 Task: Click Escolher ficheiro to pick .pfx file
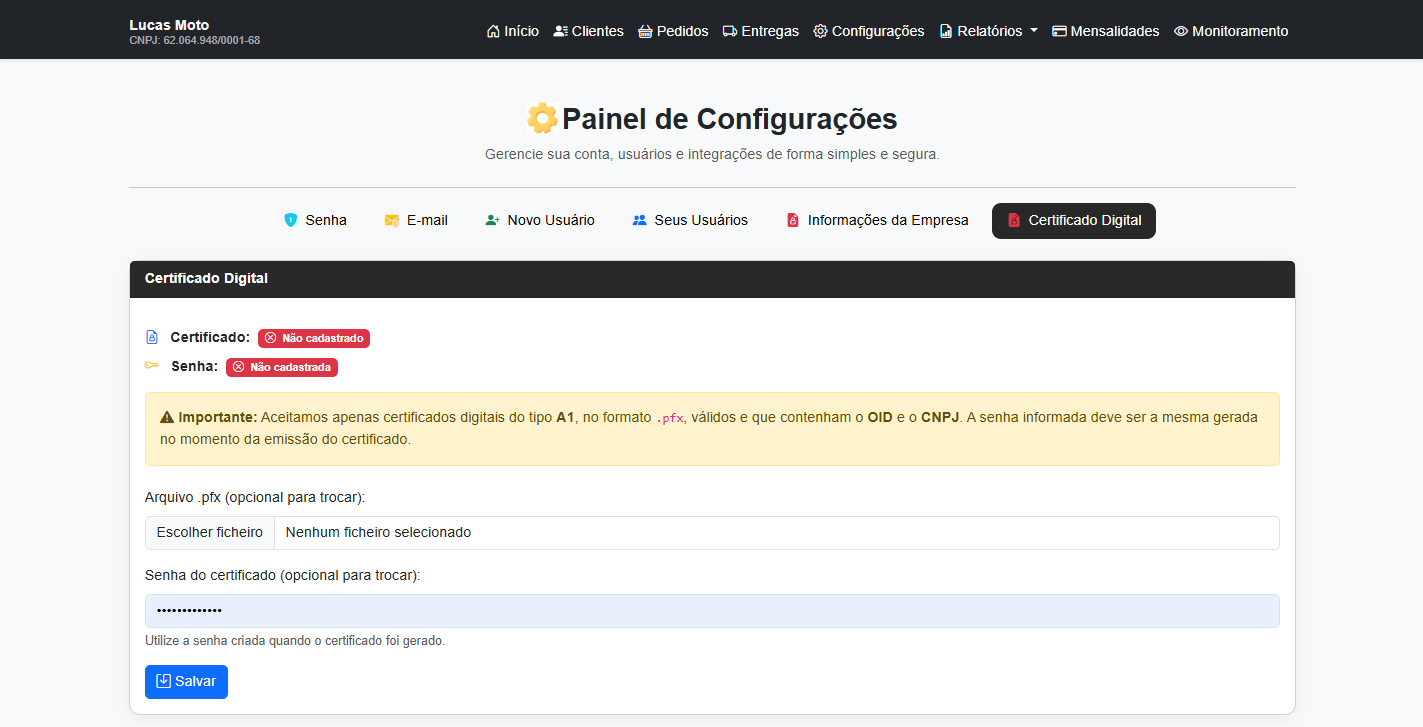click(x=210, y=533)
